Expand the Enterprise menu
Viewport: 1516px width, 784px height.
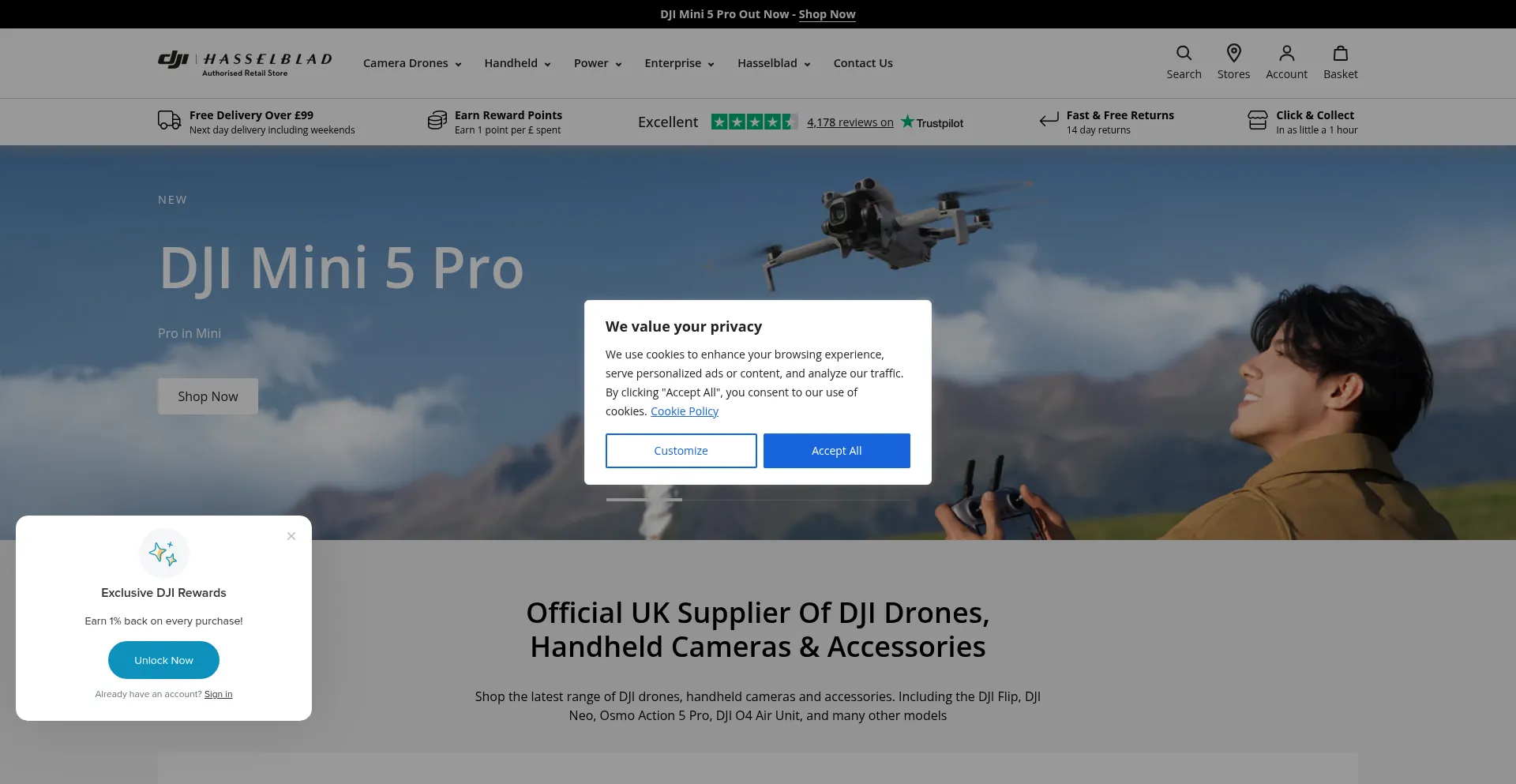pos(679,63)
